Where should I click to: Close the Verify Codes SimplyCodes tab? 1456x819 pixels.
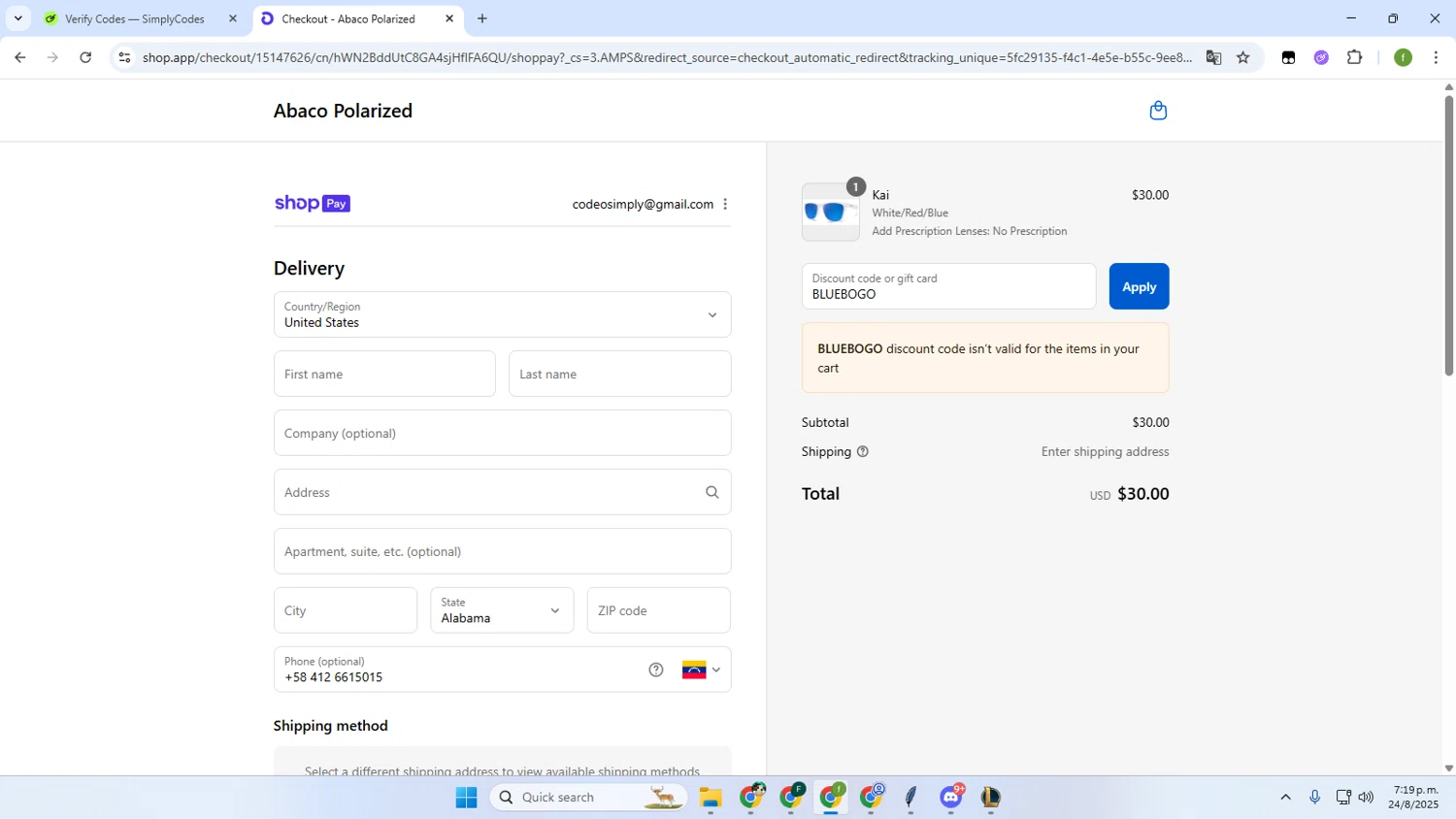click(x=233, y=18)
